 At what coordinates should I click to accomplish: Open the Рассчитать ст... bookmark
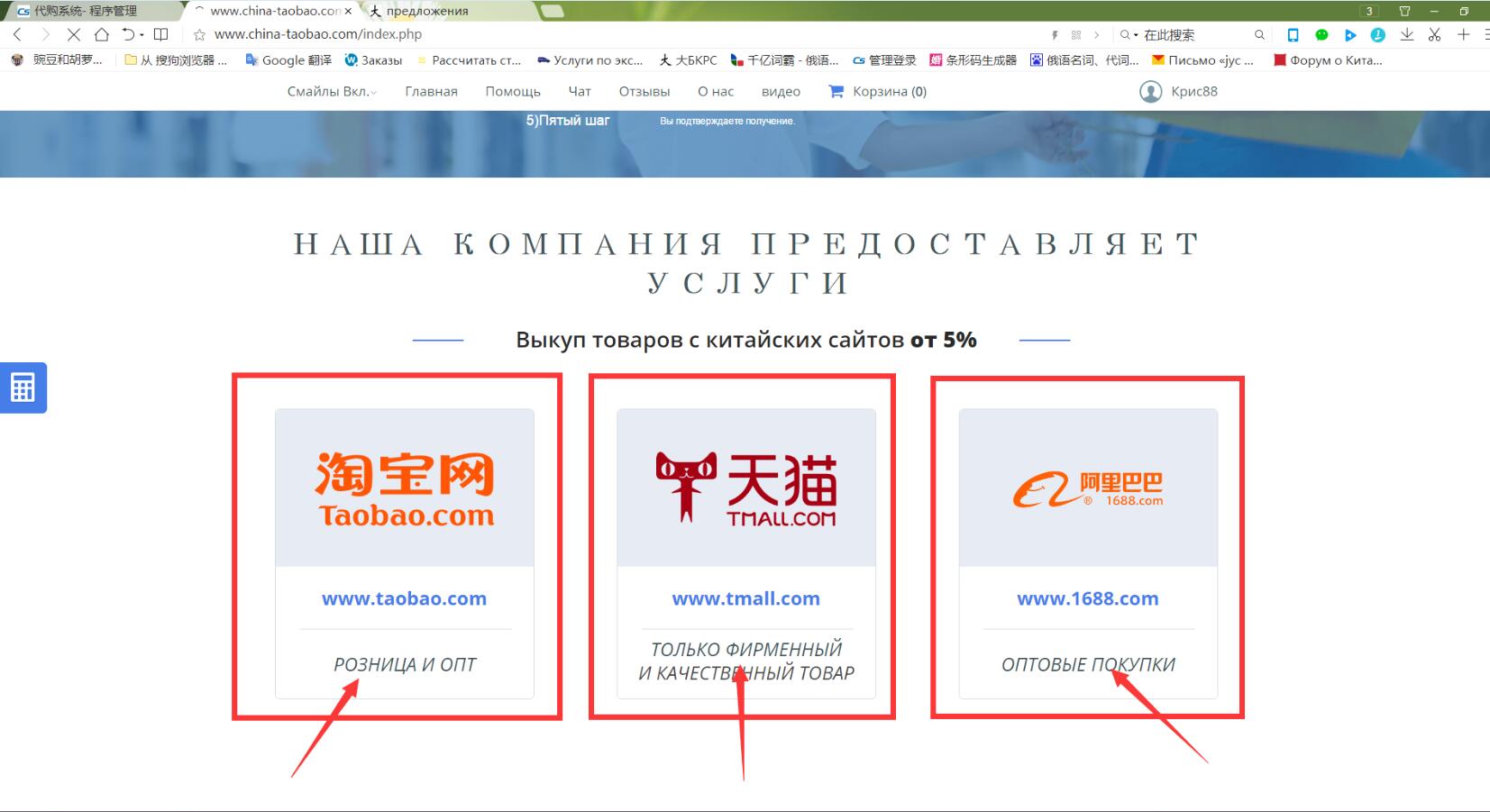coord(469,60)
